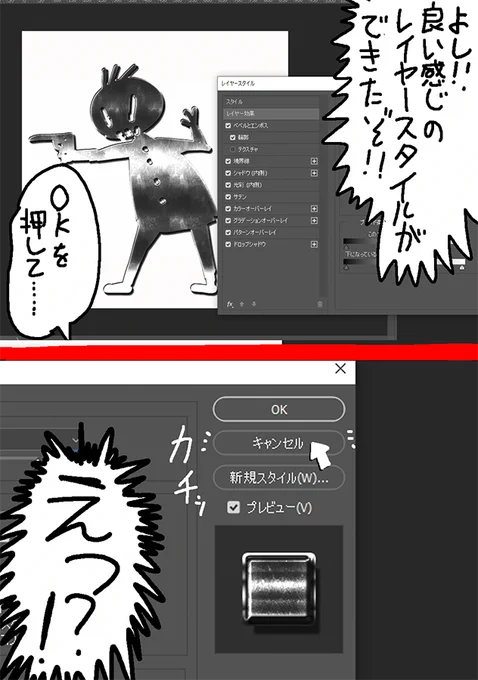Click the レイヤースタイル dialog title bar

coord(278,83)
